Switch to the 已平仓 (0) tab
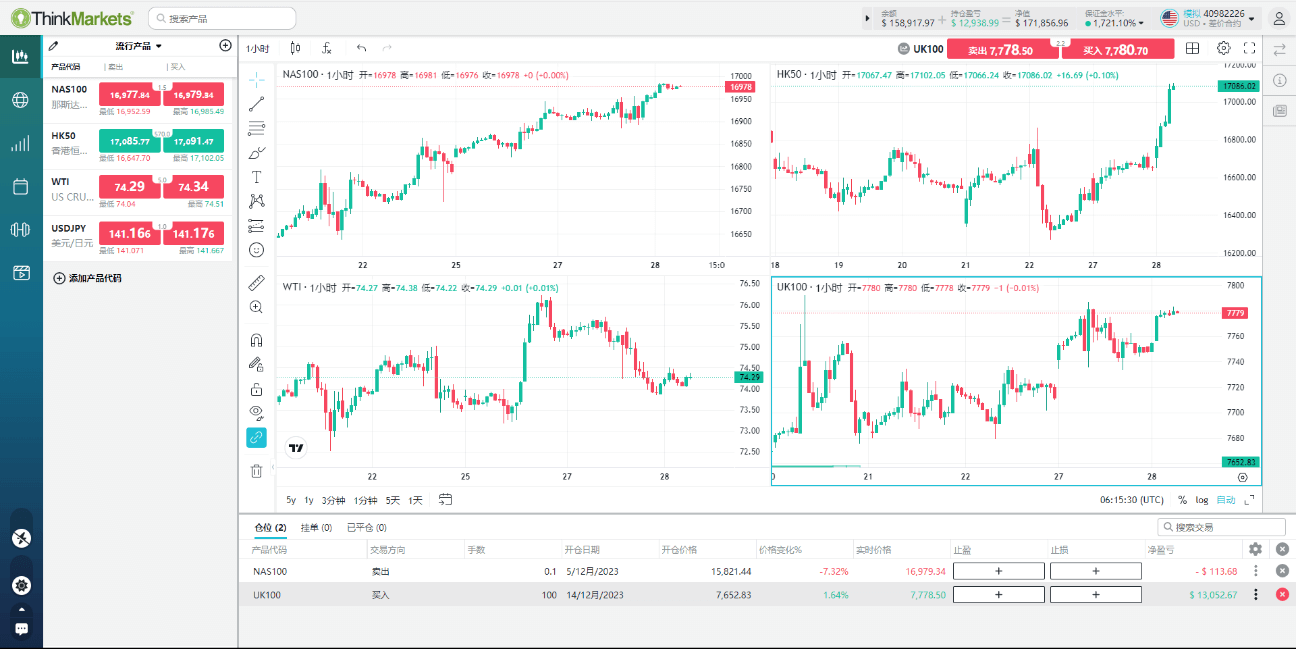This screenshot has height=649, width=1296. pos(366,527)
